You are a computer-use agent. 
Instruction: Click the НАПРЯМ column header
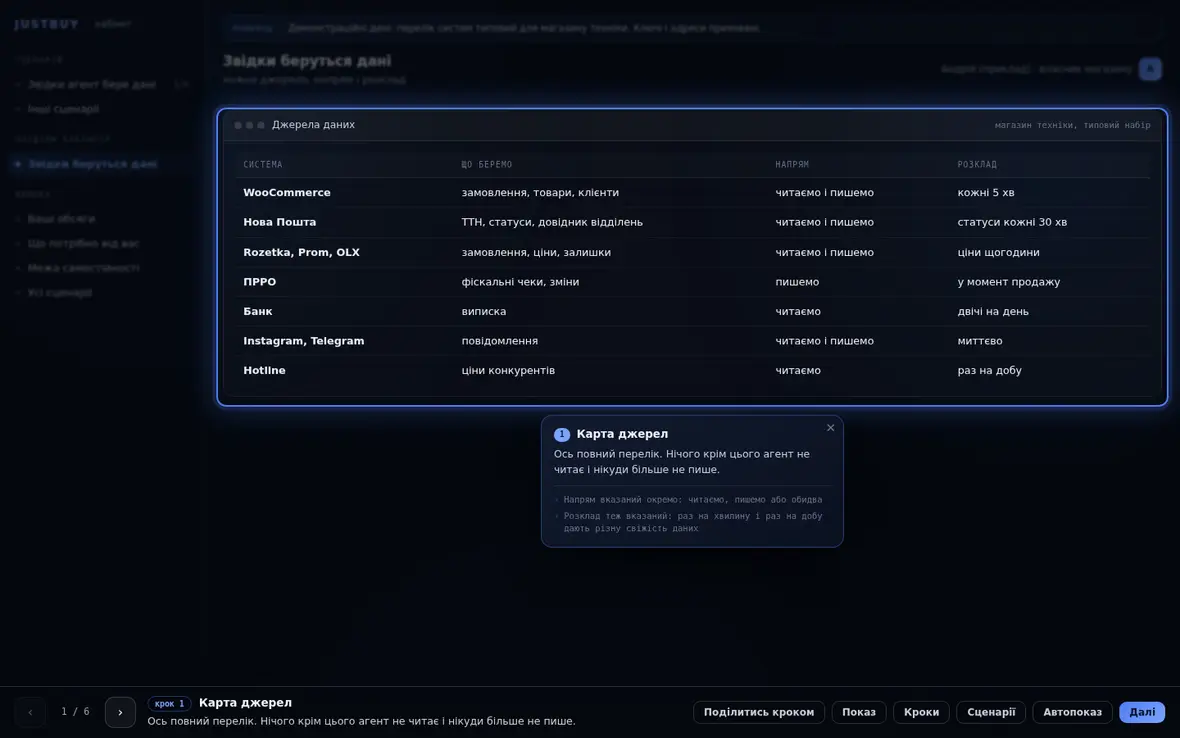(x=792, y=164)
